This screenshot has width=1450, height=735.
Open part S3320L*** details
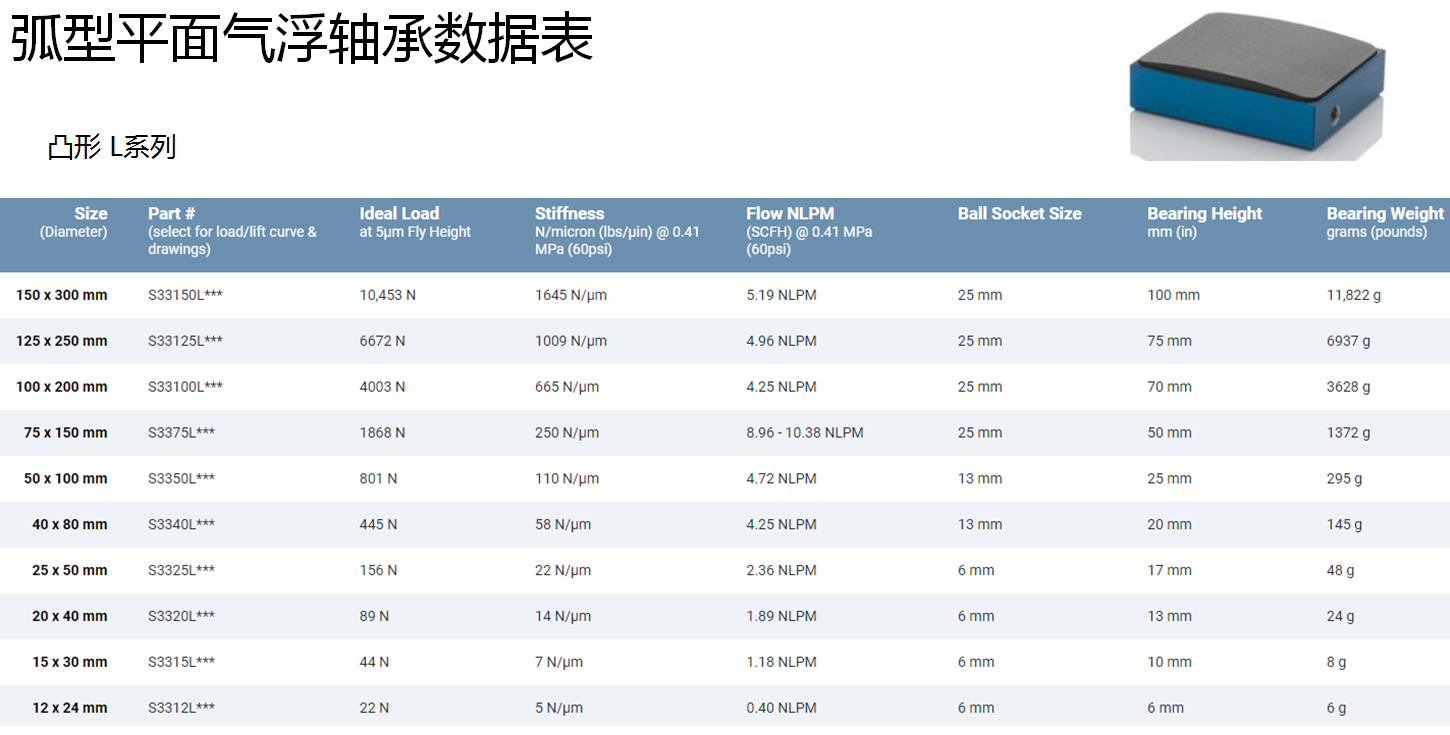(181, 617)
